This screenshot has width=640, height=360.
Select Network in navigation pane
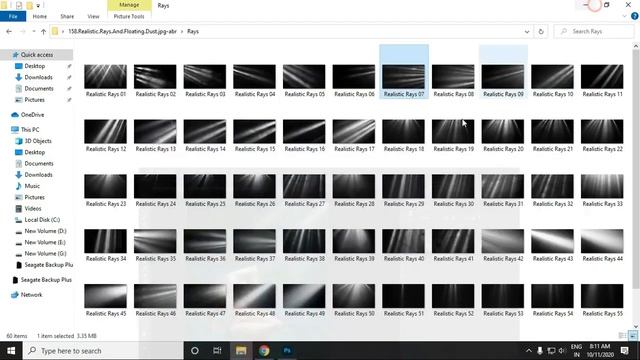pos(31,295)
